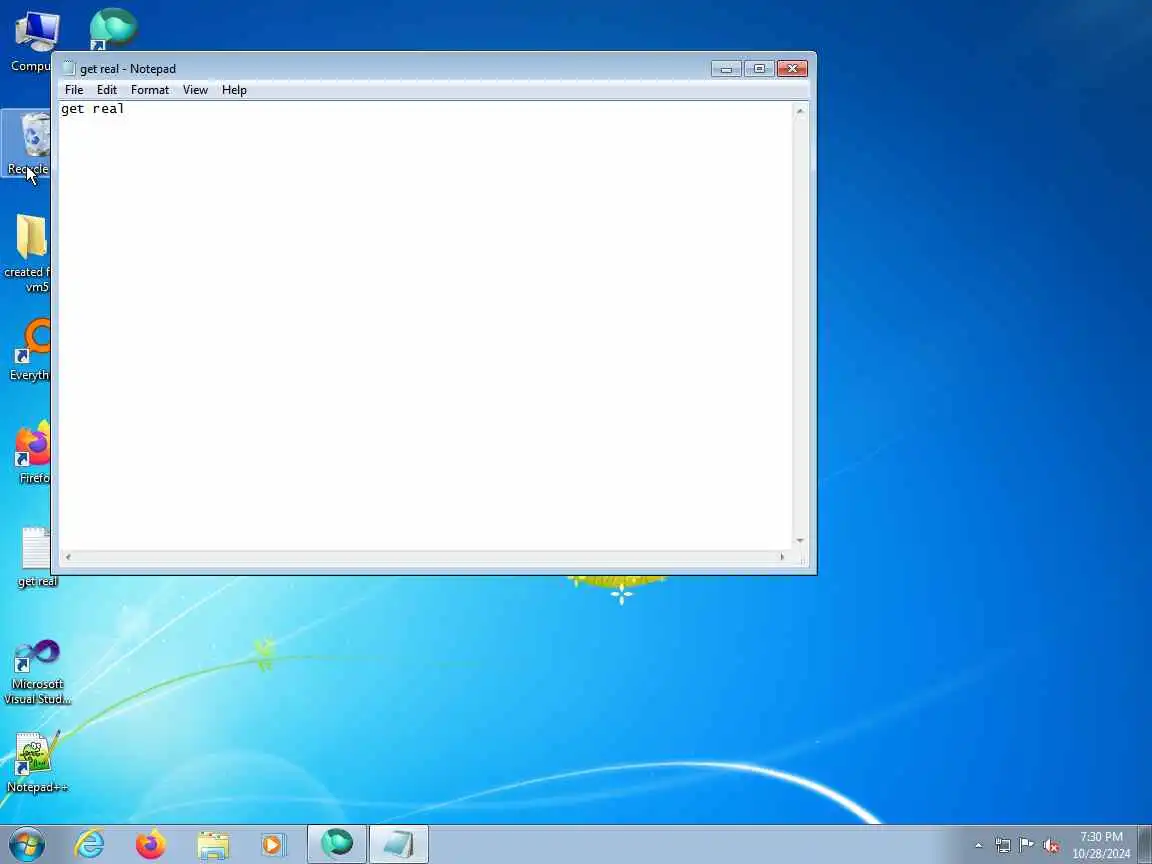This screenshot has width=1152, height=864.
Task: Show hidden system tray icons arrow
Action: coord(979,846)
